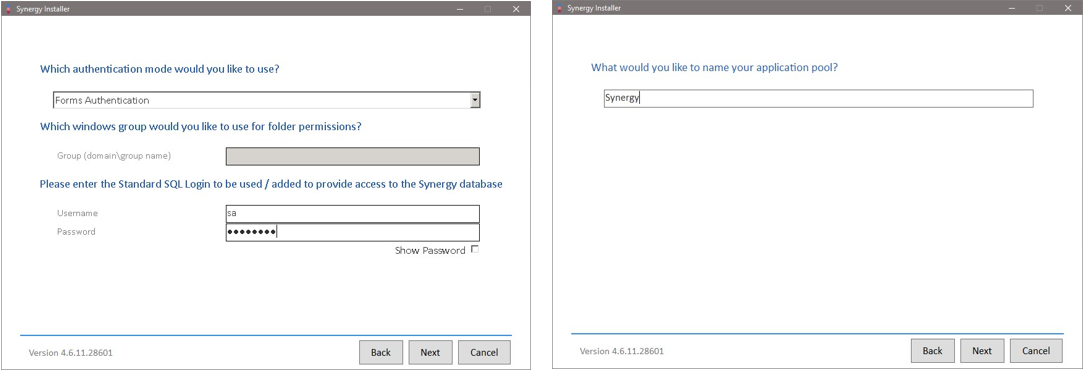Click the Show Password label text
The width and height of the screenshot is (1085, 371).
430,251
